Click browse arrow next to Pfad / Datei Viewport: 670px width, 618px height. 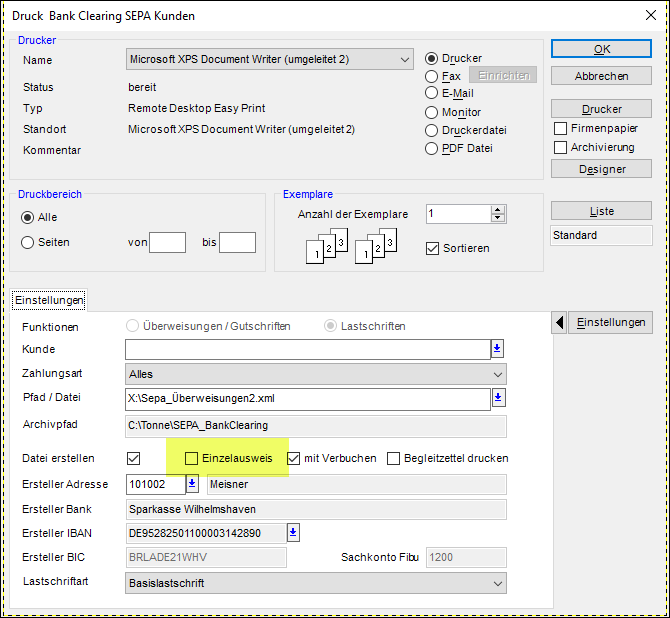coord(497,399)
